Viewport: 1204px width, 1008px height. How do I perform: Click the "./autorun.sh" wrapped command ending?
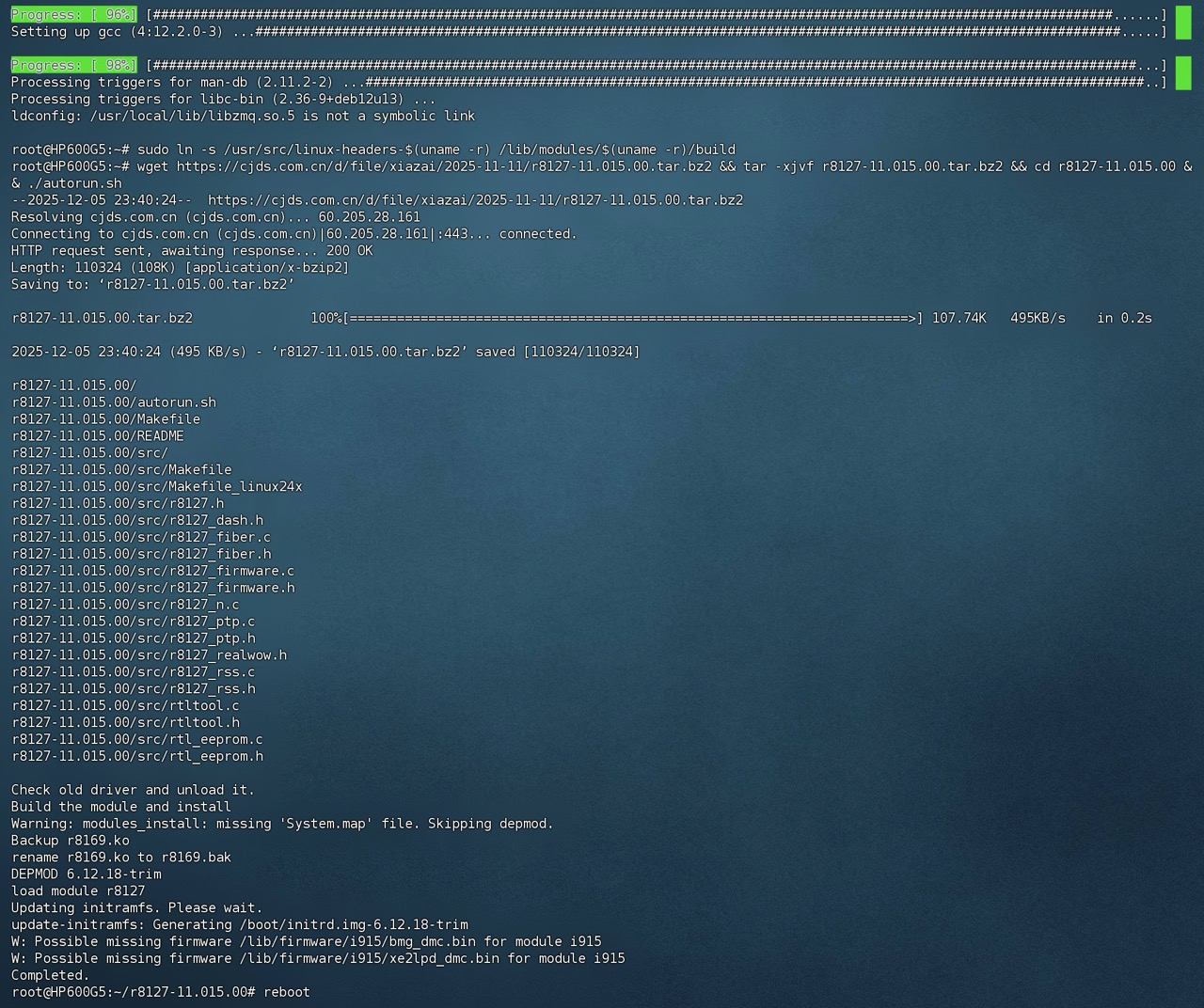[74, 183]
